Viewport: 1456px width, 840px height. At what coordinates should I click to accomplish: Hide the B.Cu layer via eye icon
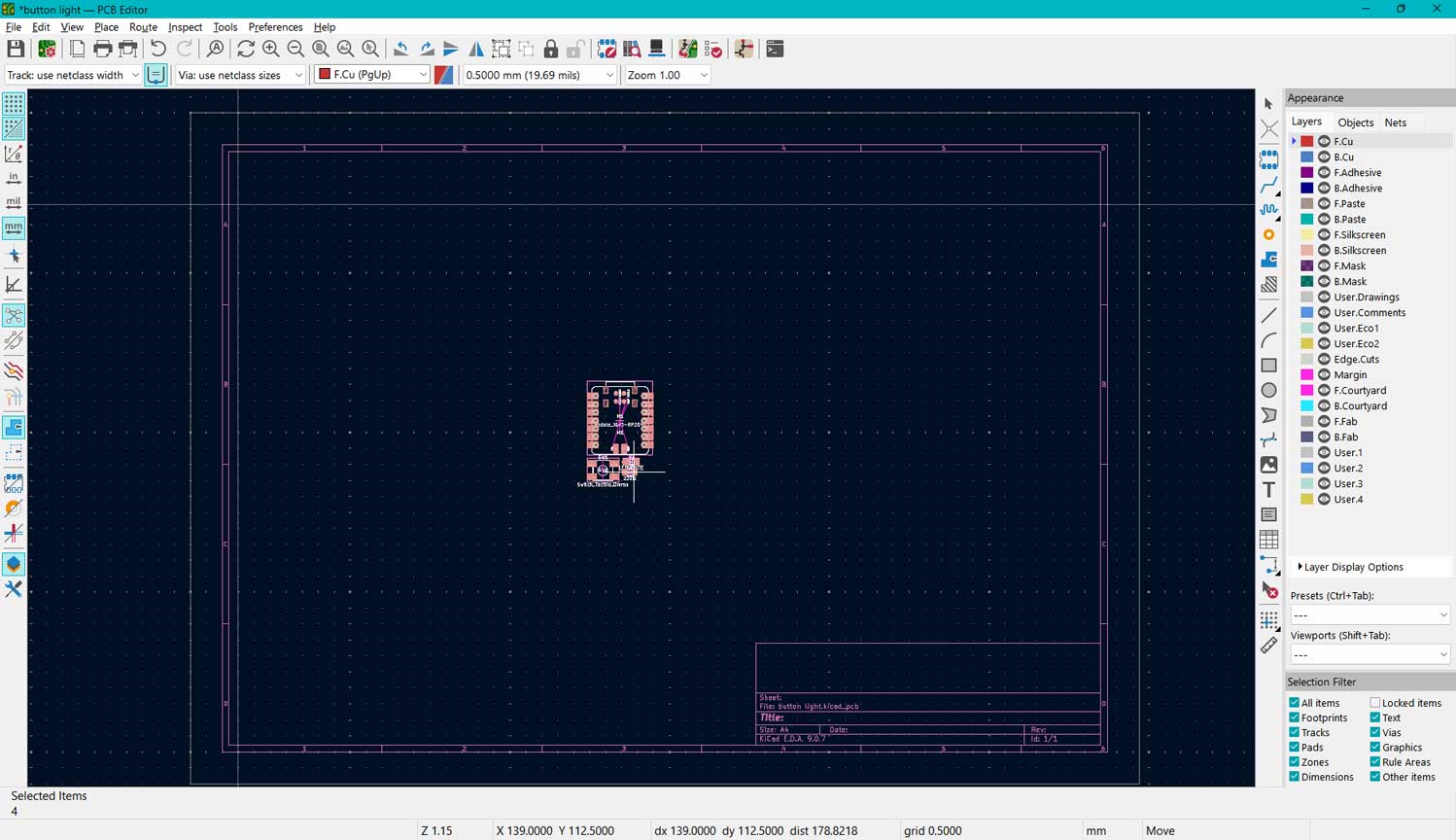coord(1324,157)
